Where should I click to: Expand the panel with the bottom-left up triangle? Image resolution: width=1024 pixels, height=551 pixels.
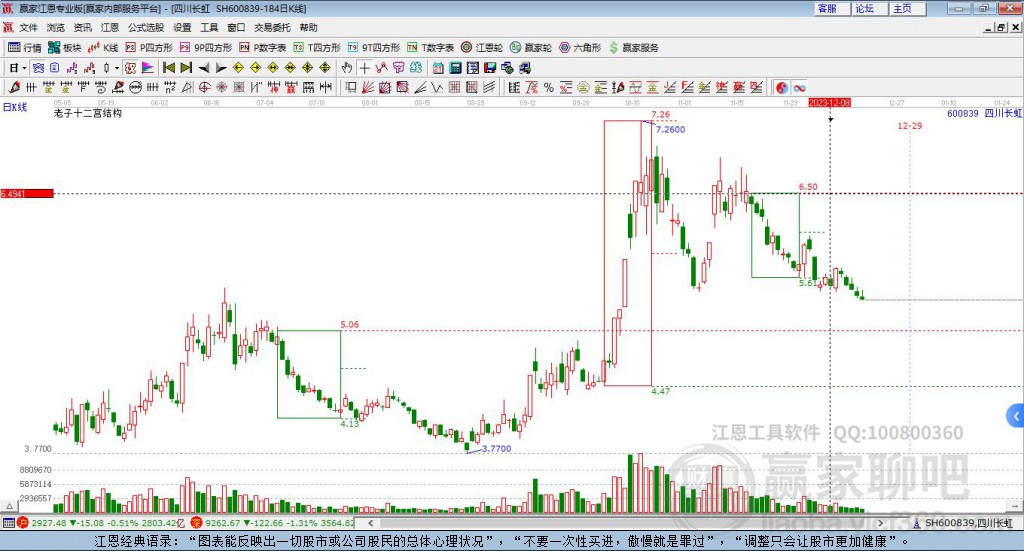click(x=9, y=506)
